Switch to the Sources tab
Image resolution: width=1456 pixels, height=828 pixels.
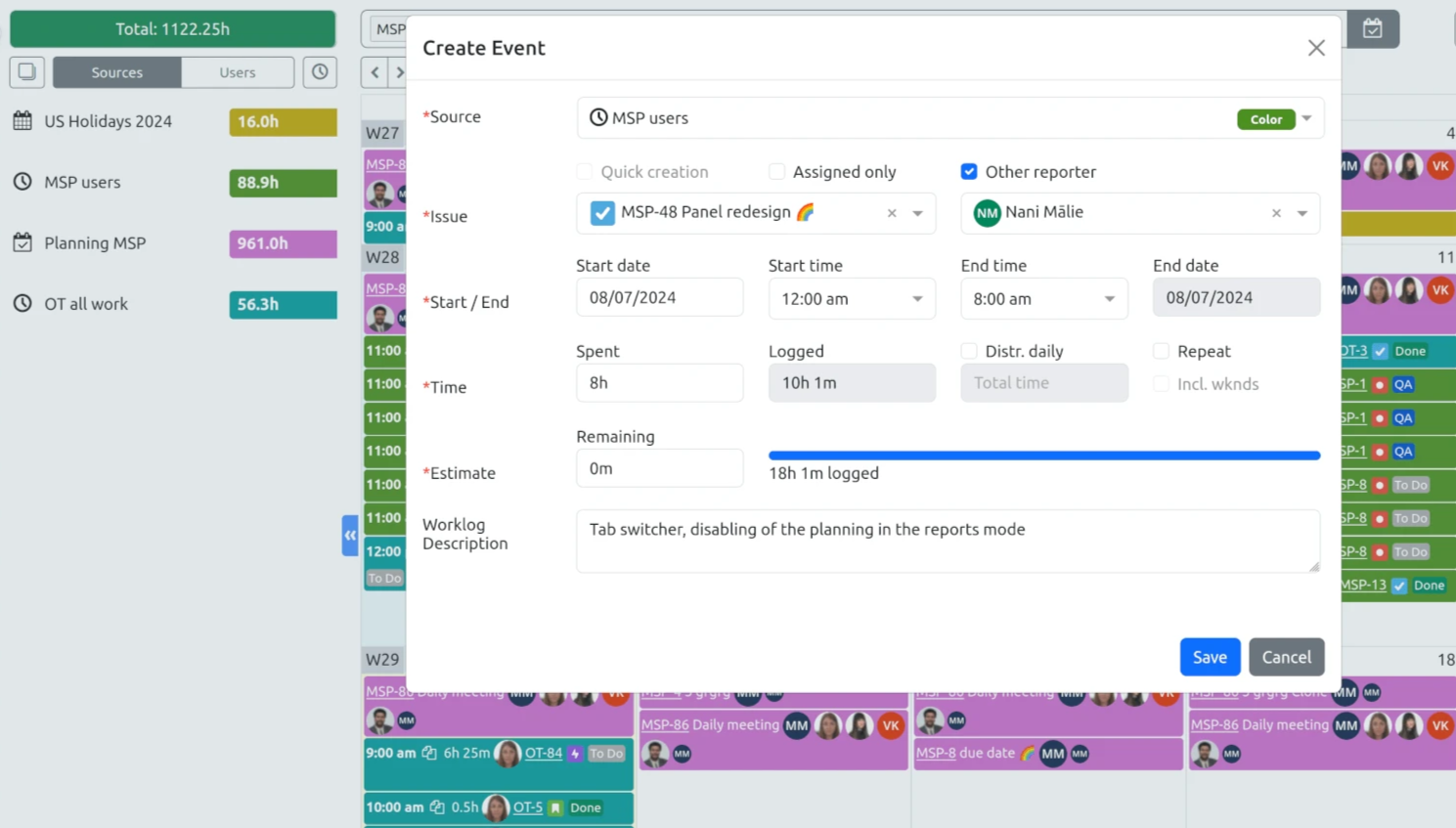[117, 72]
